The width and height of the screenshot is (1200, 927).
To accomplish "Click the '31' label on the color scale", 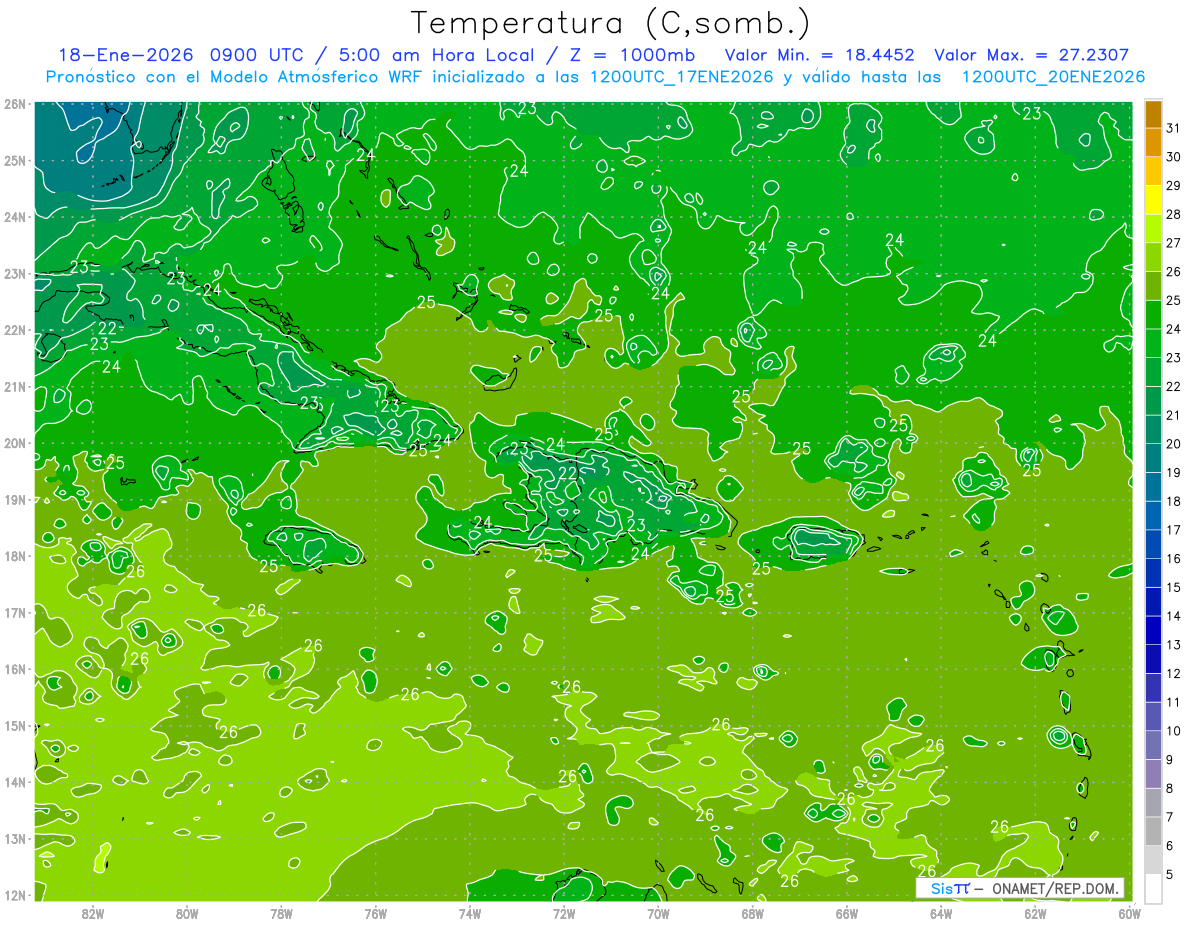I will pyautogui.click(x=1173, y=129).
